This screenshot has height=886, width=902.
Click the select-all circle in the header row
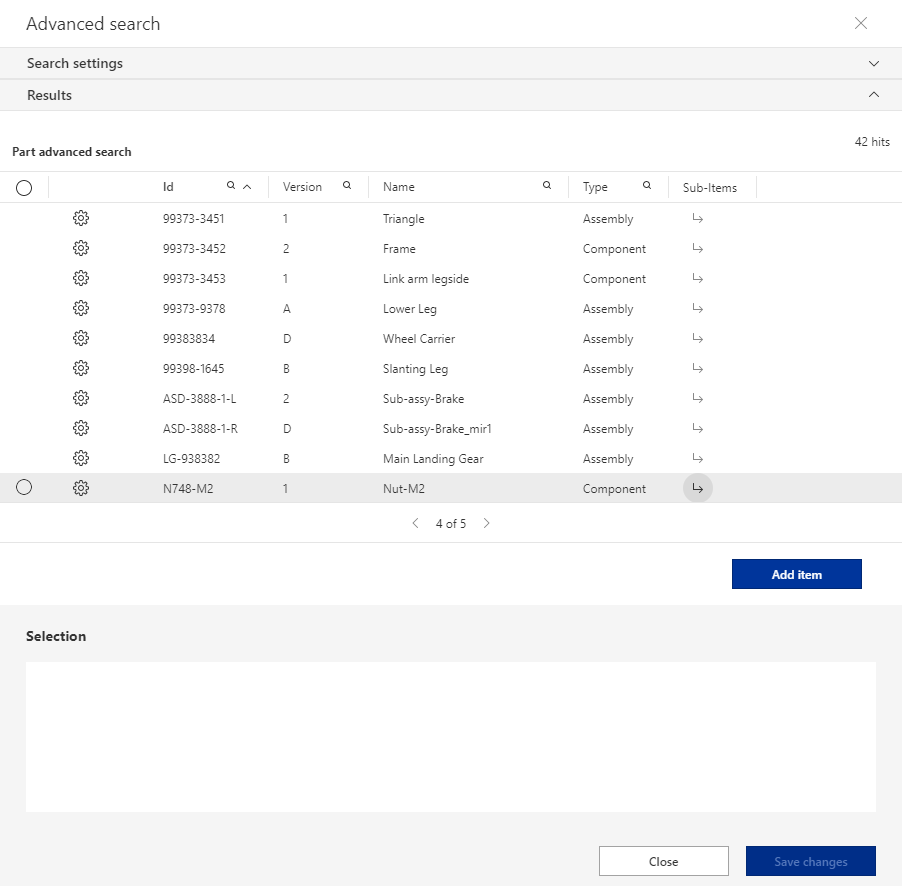click(x=24, y=187)
